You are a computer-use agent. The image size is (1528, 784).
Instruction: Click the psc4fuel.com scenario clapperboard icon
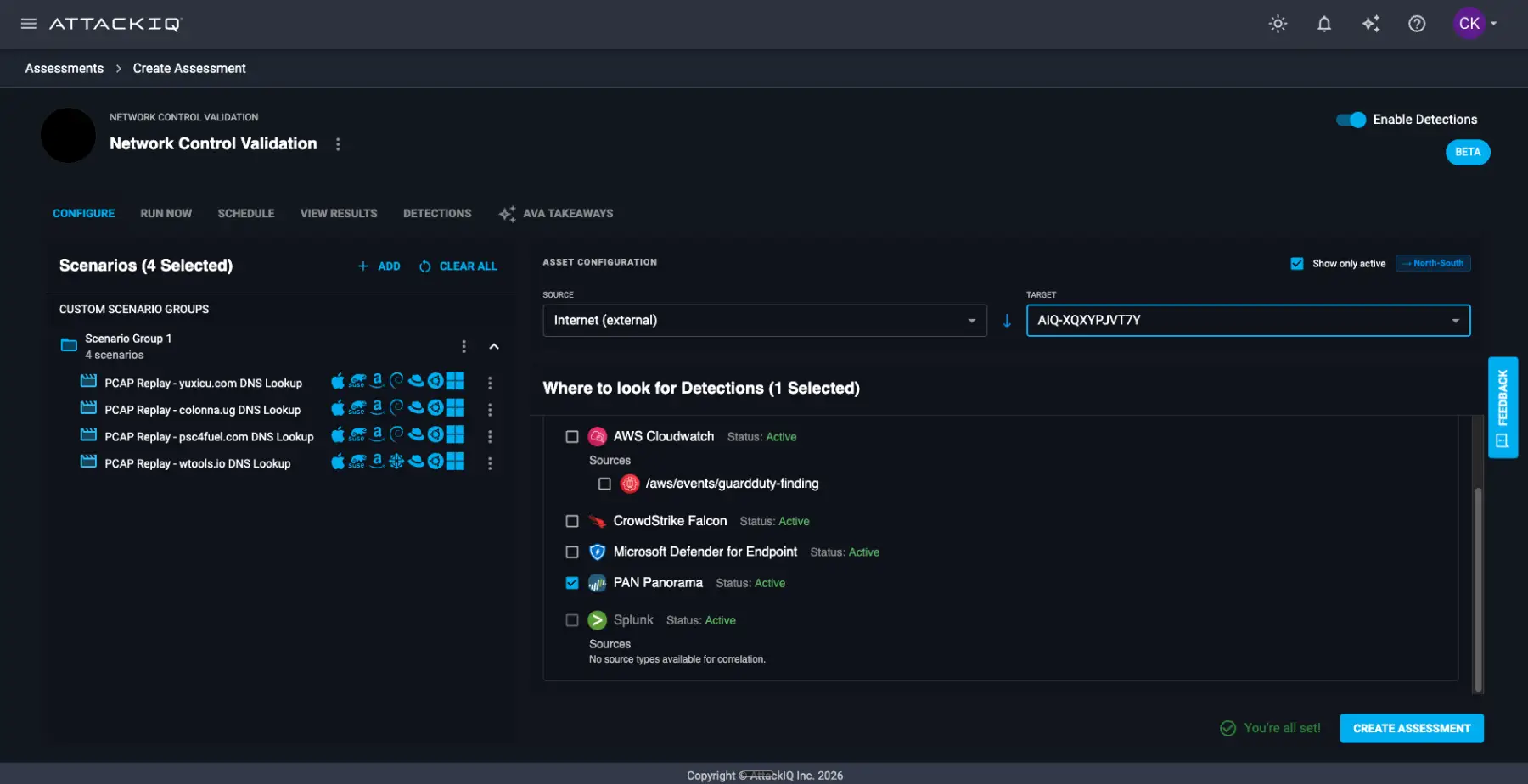(88, 435)
